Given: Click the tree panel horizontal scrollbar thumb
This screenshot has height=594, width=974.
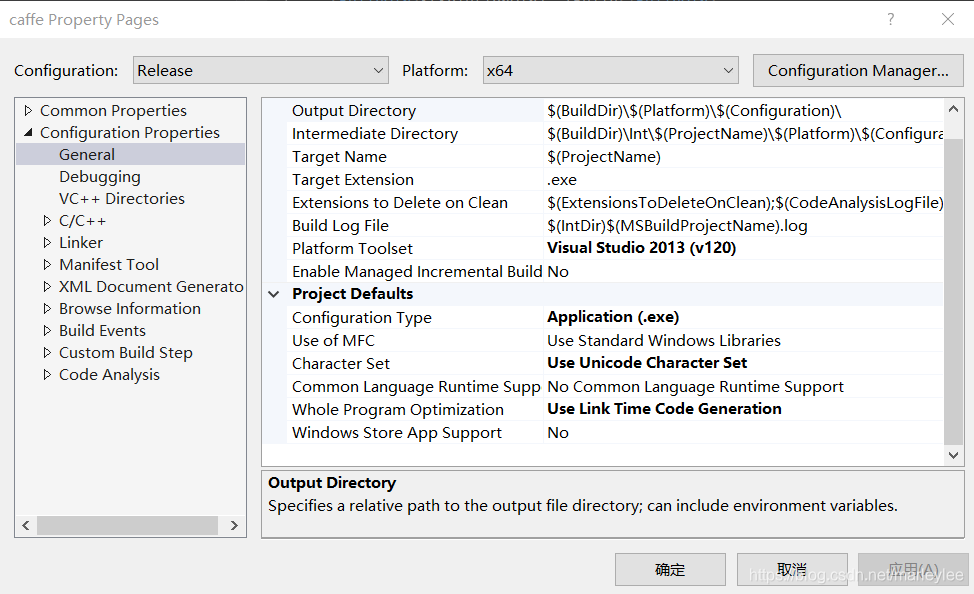Looking at the screenshot, I should [127, 526].
